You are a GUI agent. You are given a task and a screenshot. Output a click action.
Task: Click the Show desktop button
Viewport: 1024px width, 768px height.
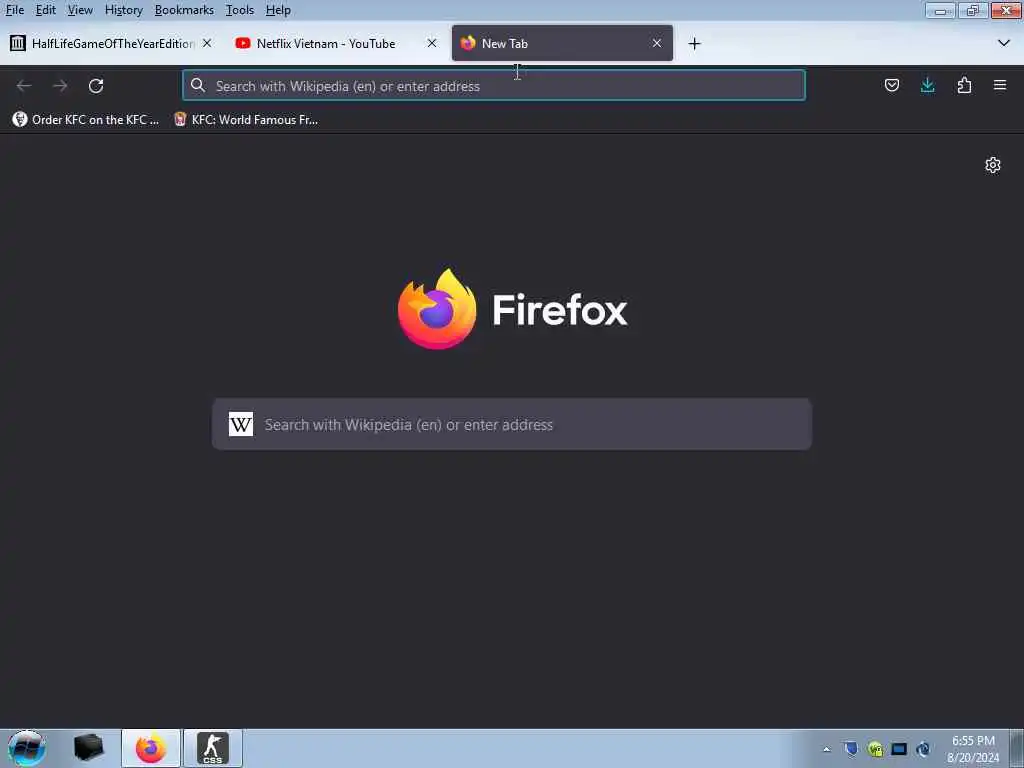[1017, 748]
